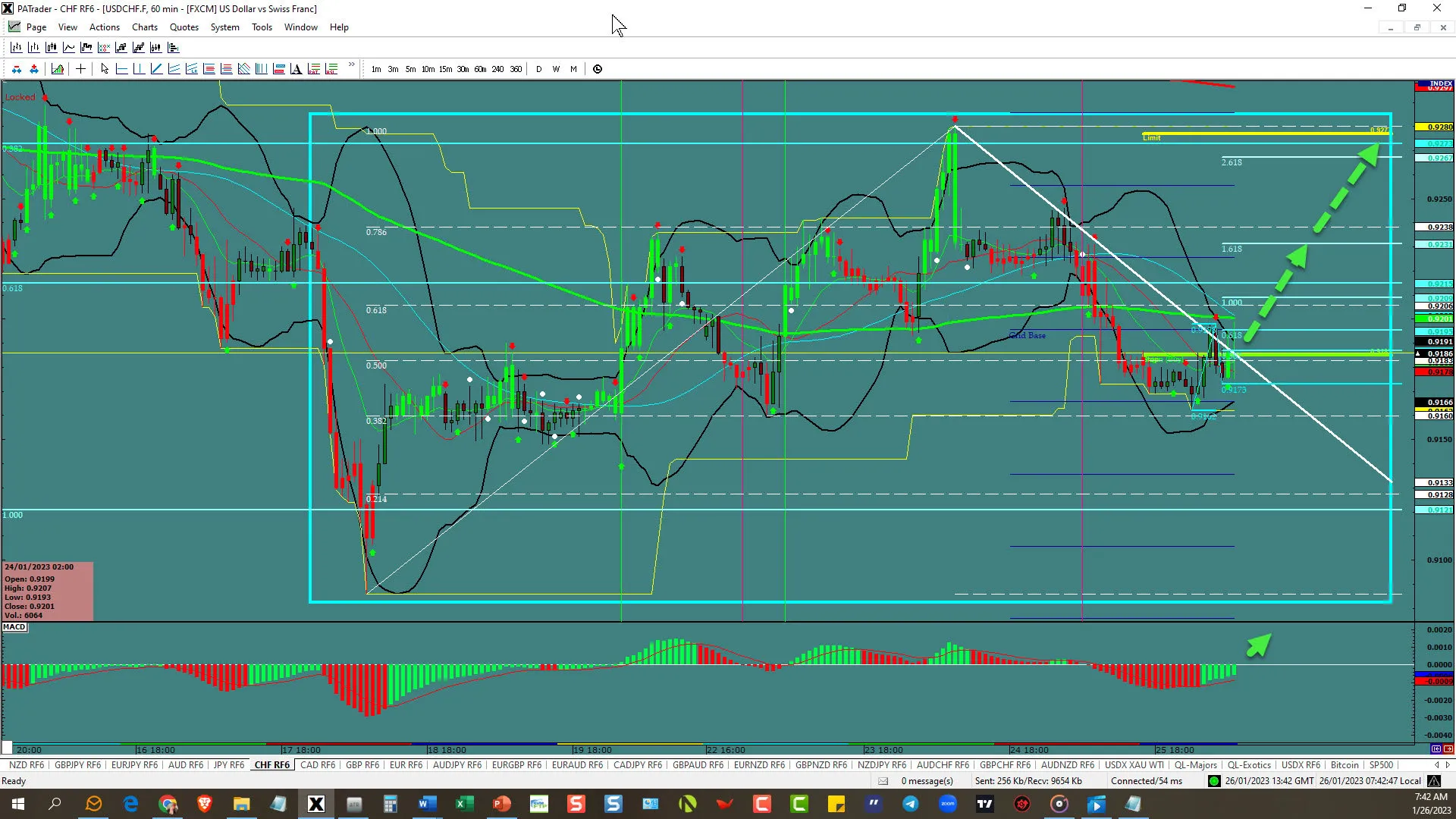
Task: Select the horizontal line drawing tool
Action: 121,69
